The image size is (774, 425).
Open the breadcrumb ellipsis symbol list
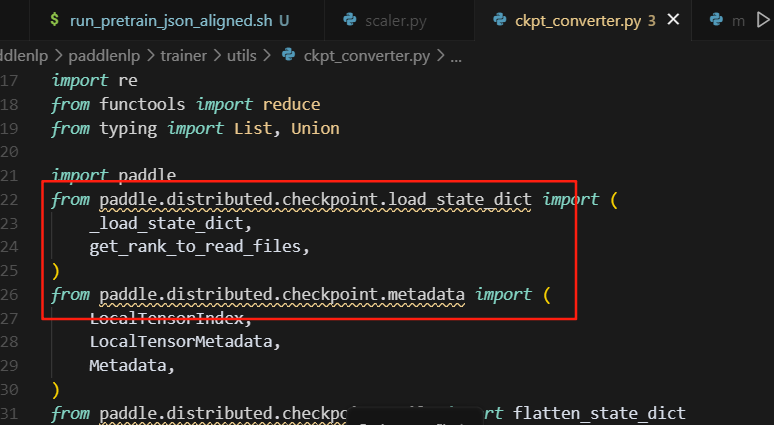456,56
